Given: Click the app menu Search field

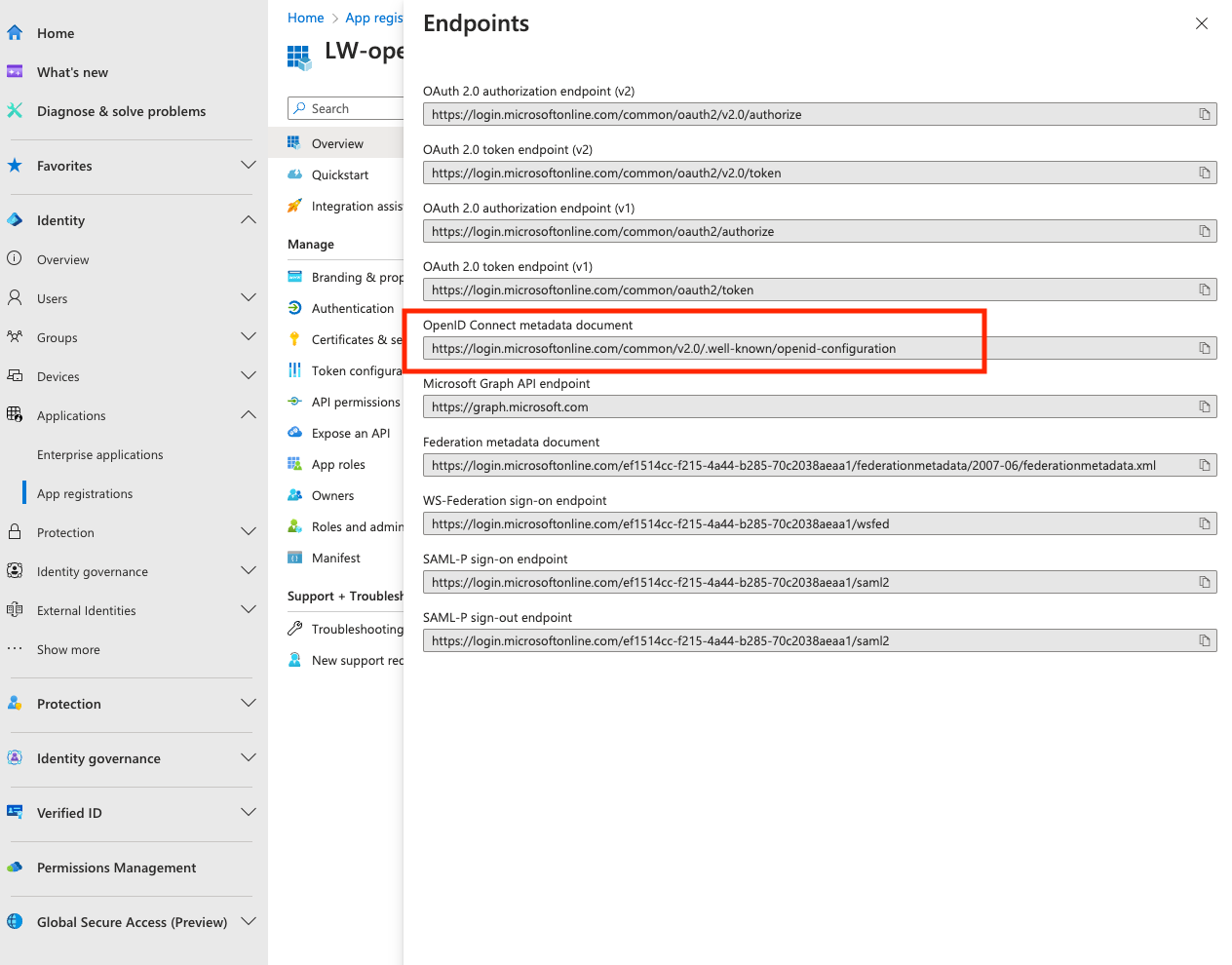Looking at the screenshot, I should coord(346,108).
